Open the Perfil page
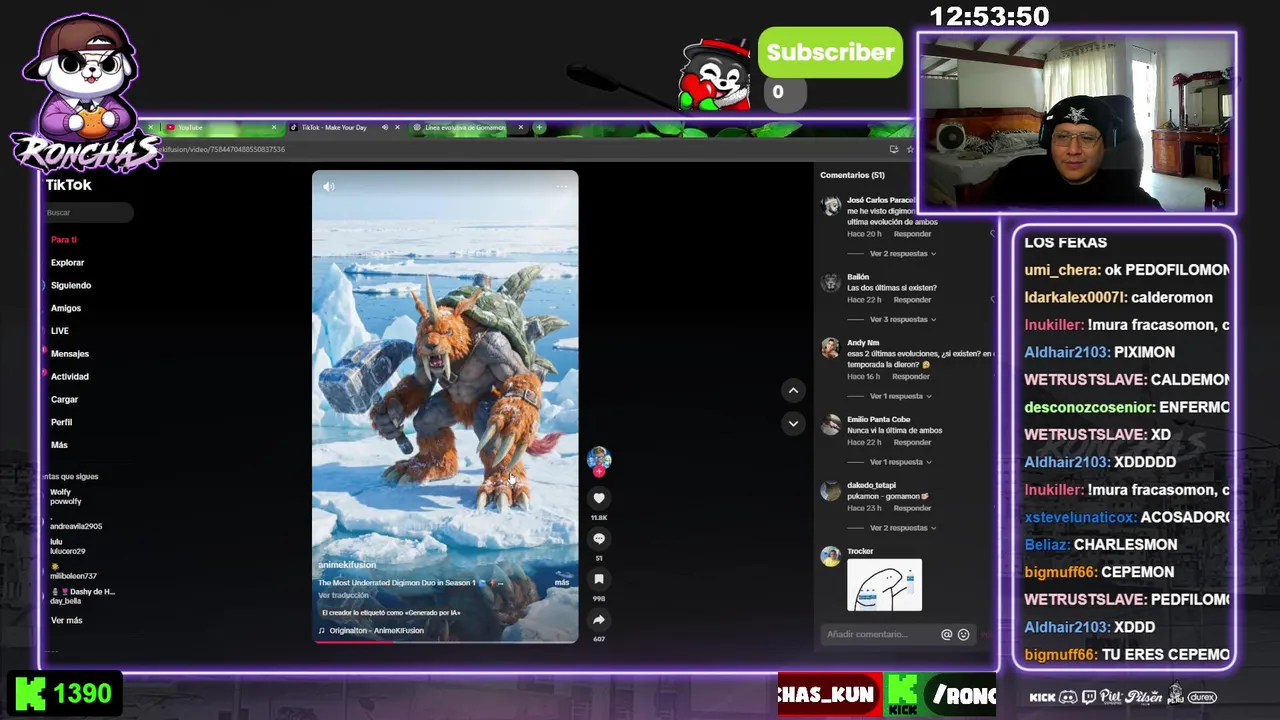Image resolution: width=1280 pixels, height=720 pixels. pyautogui.click(x=61, y=422)
